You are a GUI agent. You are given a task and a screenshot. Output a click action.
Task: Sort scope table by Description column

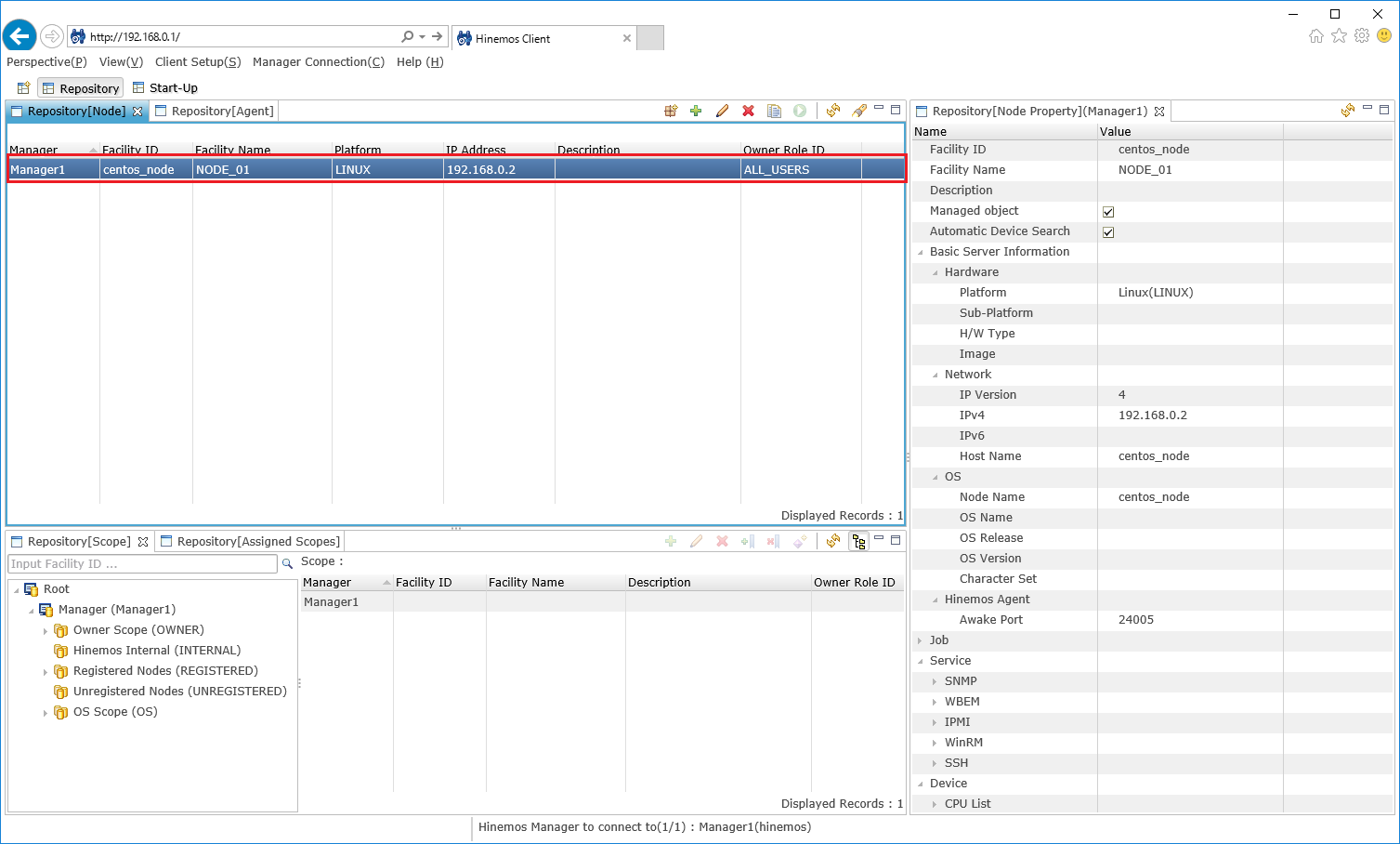point(718,583)
